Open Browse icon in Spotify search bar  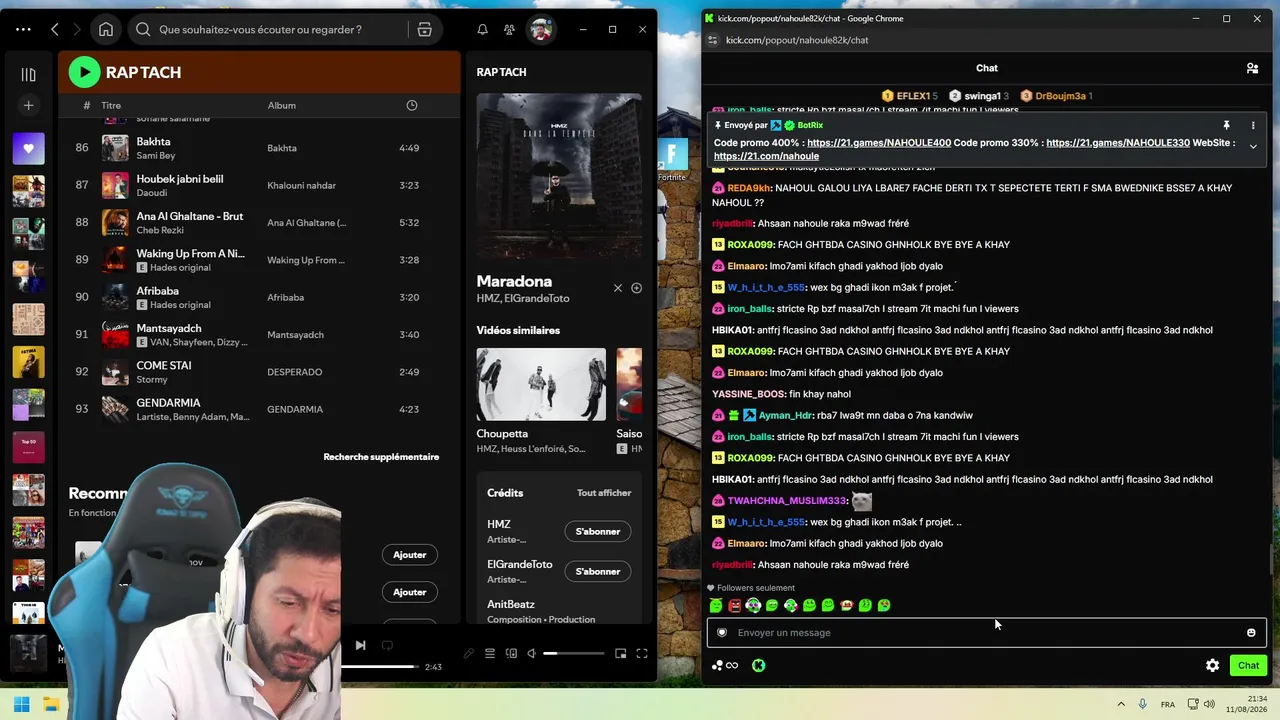tap(425, 30)
